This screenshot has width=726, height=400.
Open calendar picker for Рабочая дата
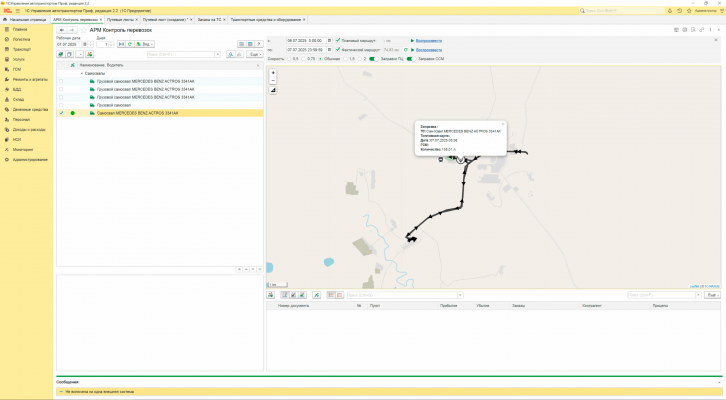pos(85,44)
